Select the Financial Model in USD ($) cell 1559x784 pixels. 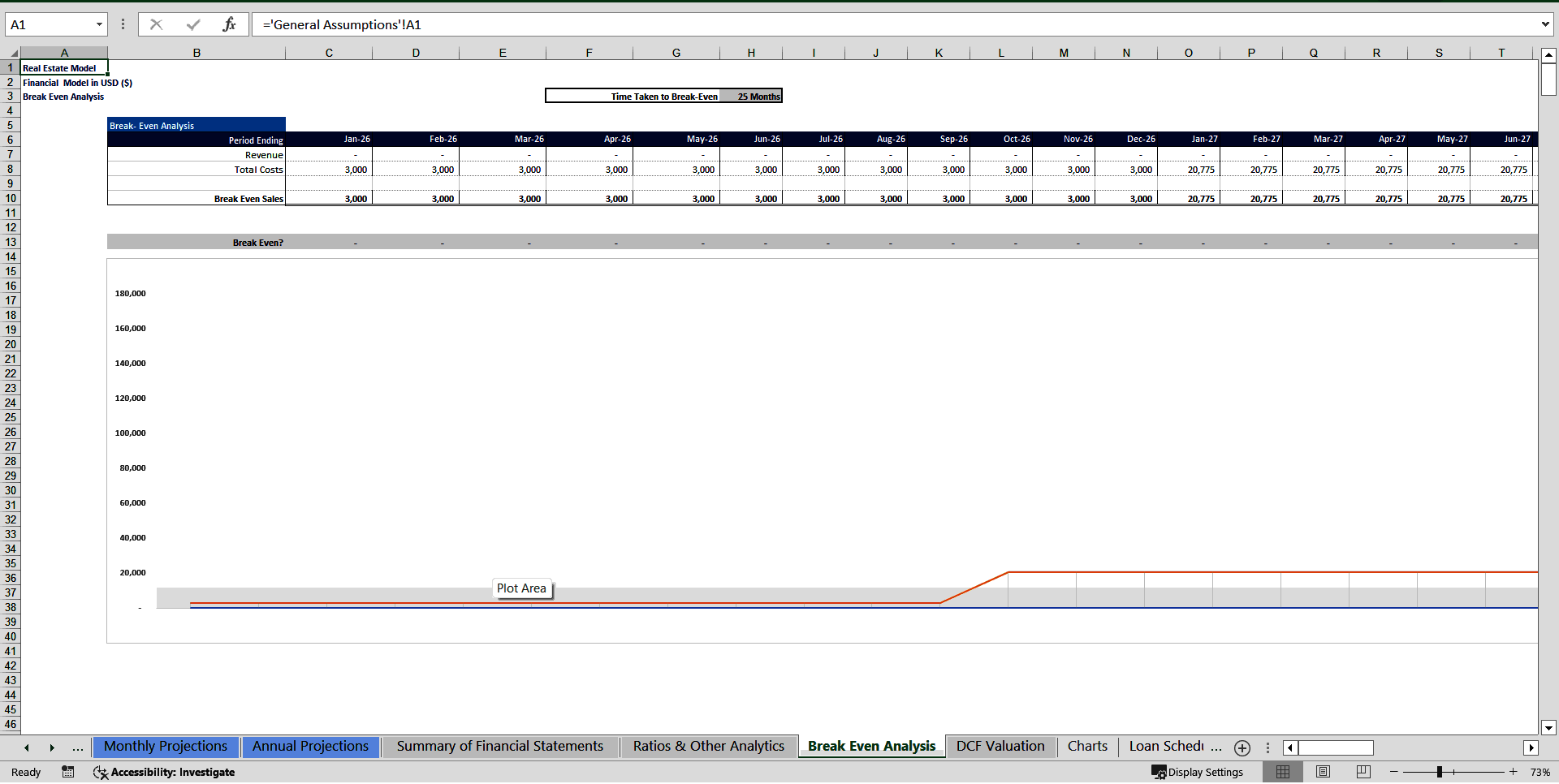coord(77,82)
